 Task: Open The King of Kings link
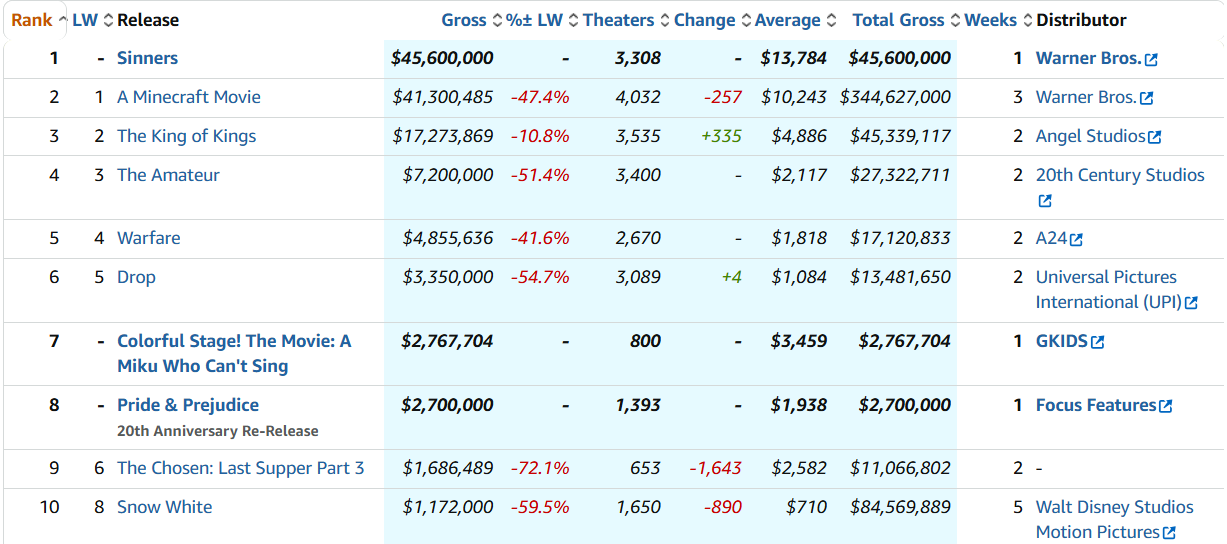coord(186,136)
